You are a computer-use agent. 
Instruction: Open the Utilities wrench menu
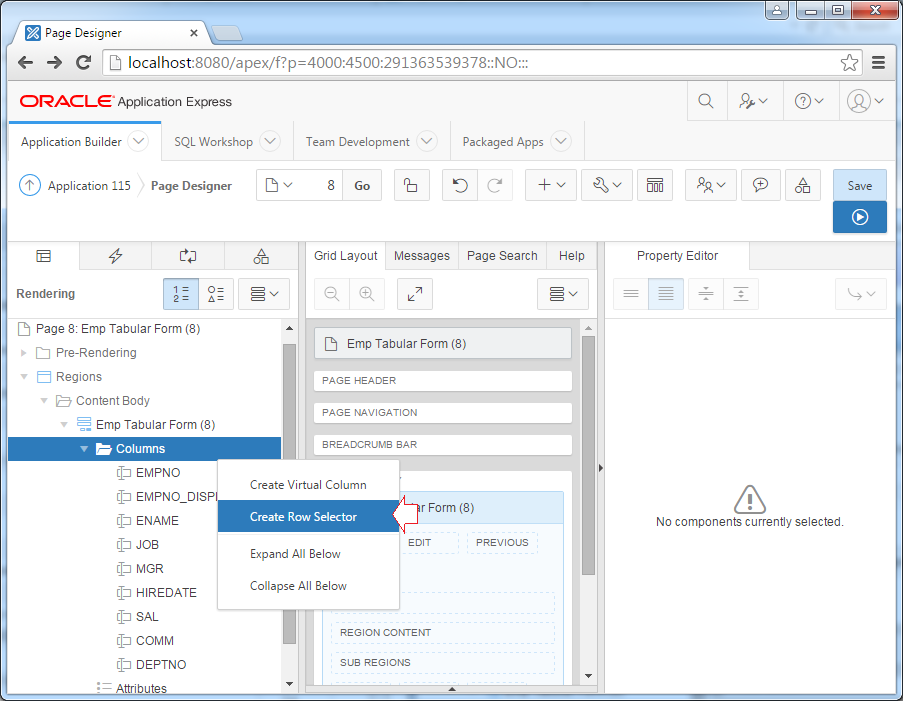click(607, 185)
